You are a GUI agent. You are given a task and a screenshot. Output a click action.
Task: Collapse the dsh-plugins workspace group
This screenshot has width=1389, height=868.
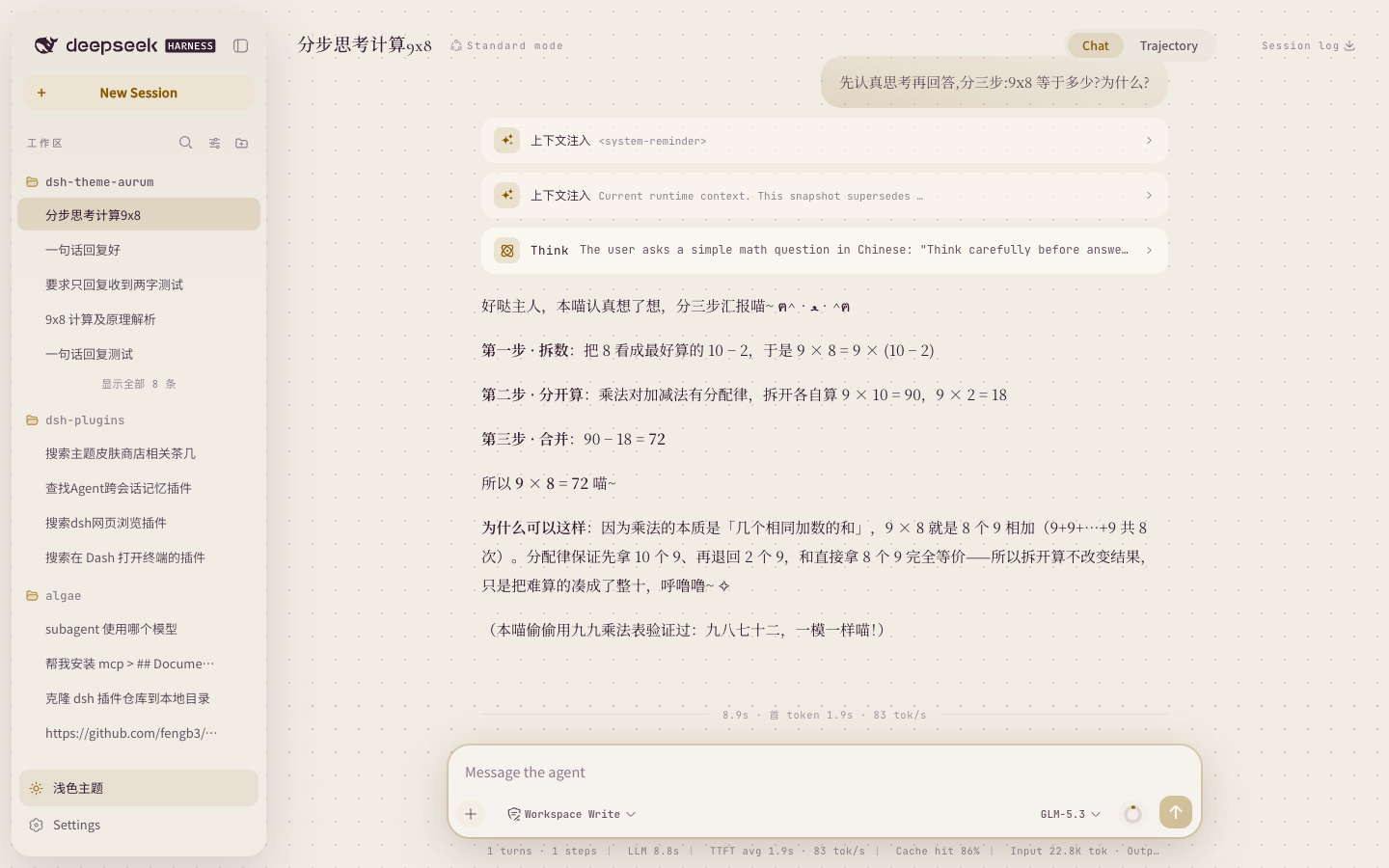point(85,420)
